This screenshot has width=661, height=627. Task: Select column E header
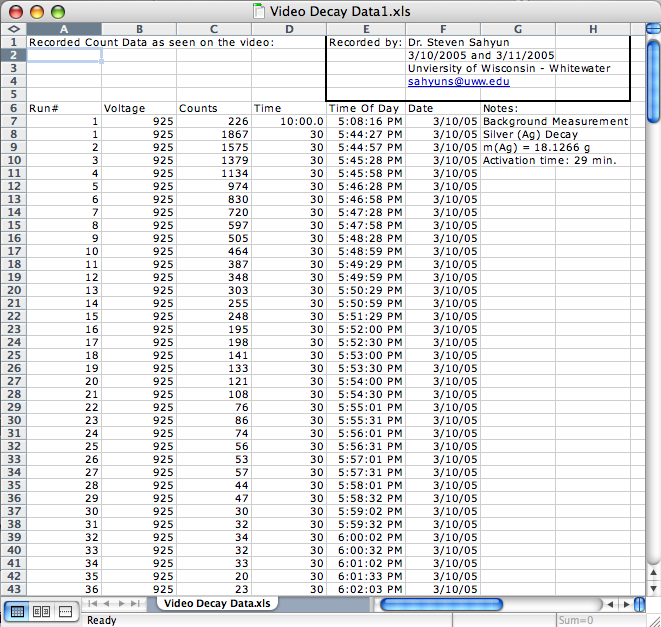pyautogui.click(x=366, y=29)
